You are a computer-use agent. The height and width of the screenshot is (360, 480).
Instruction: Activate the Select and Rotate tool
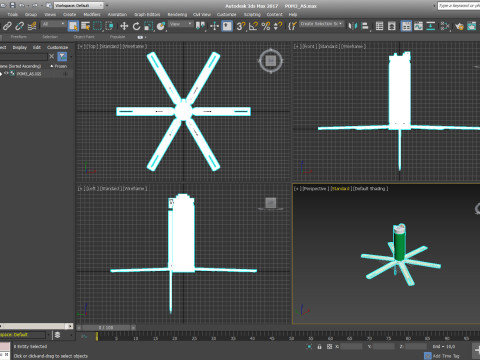point(136,26)
